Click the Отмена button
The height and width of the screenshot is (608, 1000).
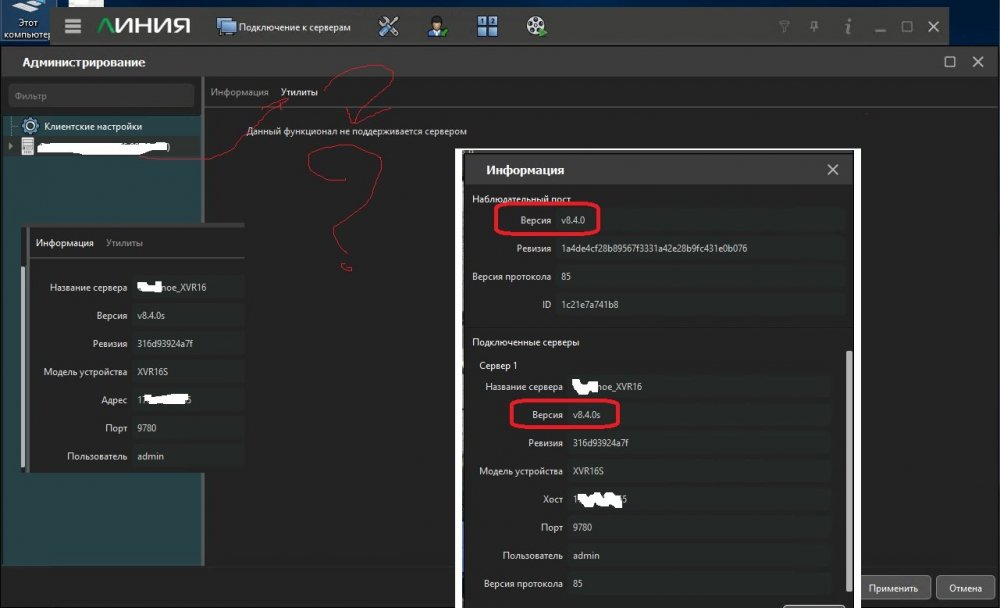pyautogui.click(x=965, y=588)
